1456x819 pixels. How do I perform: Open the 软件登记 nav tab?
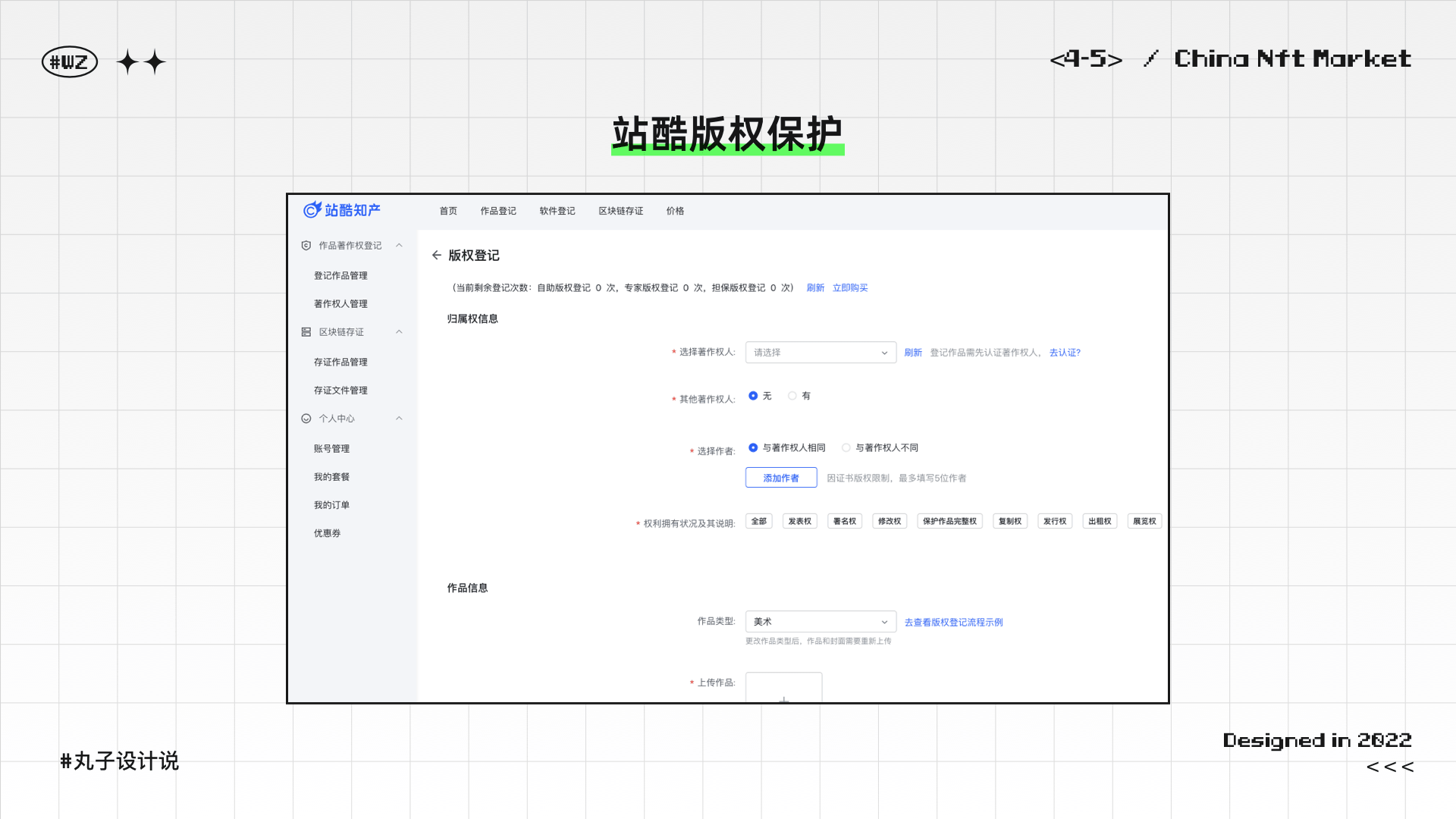click(x=557, y=211)
